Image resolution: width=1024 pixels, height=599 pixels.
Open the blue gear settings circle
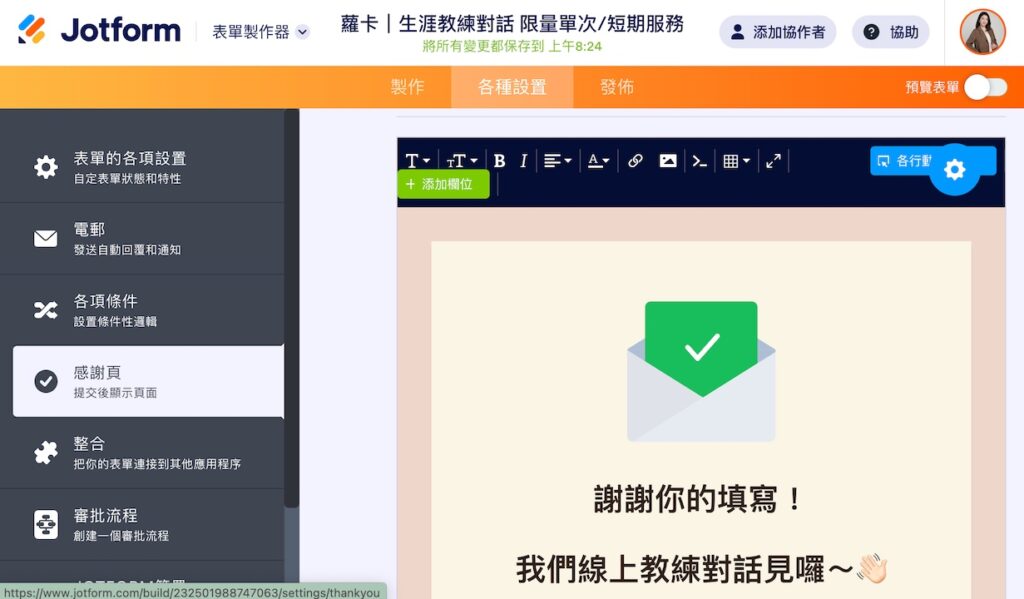954,170
